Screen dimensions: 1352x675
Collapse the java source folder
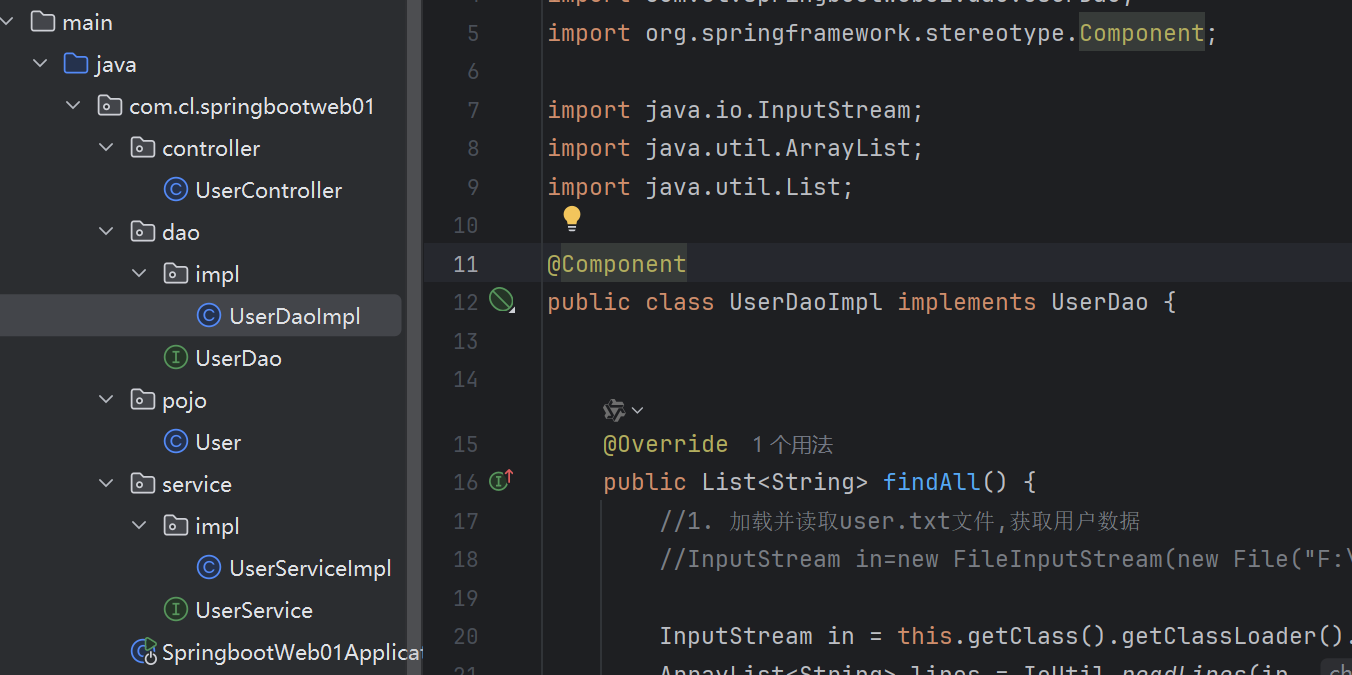(40, 64)
